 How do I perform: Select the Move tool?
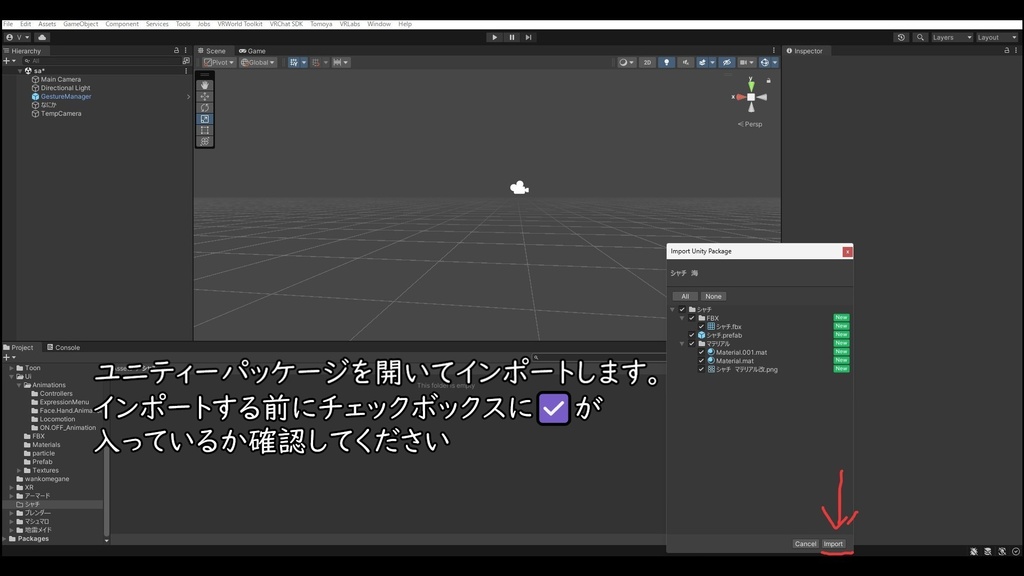click(204, 95)
